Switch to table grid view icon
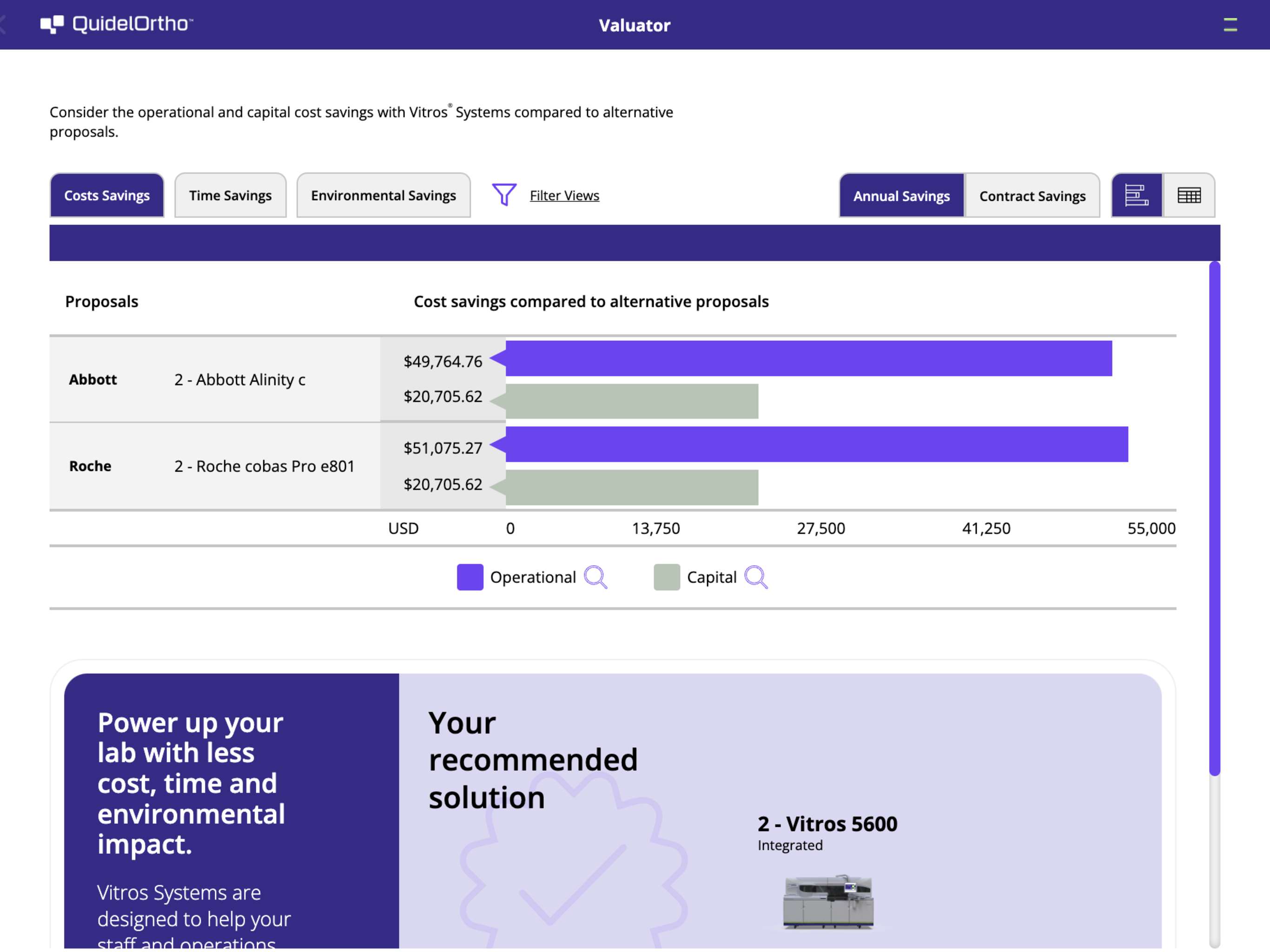 tap(1189, 195)
